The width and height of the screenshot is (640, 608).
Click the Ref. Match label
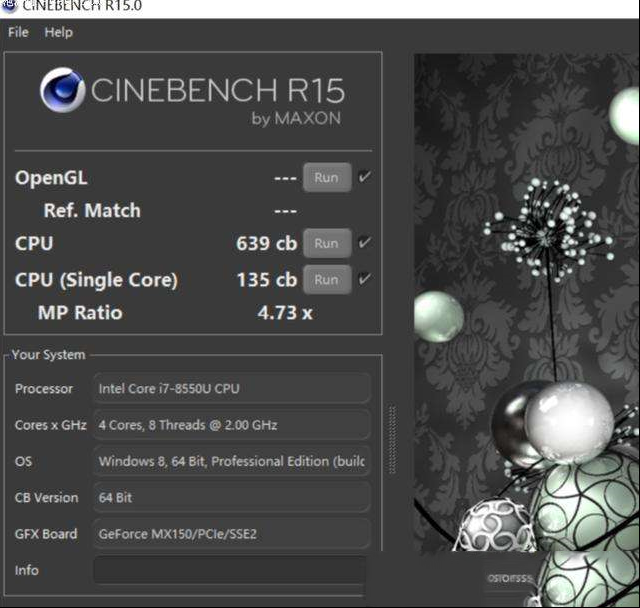coord(92,211)
